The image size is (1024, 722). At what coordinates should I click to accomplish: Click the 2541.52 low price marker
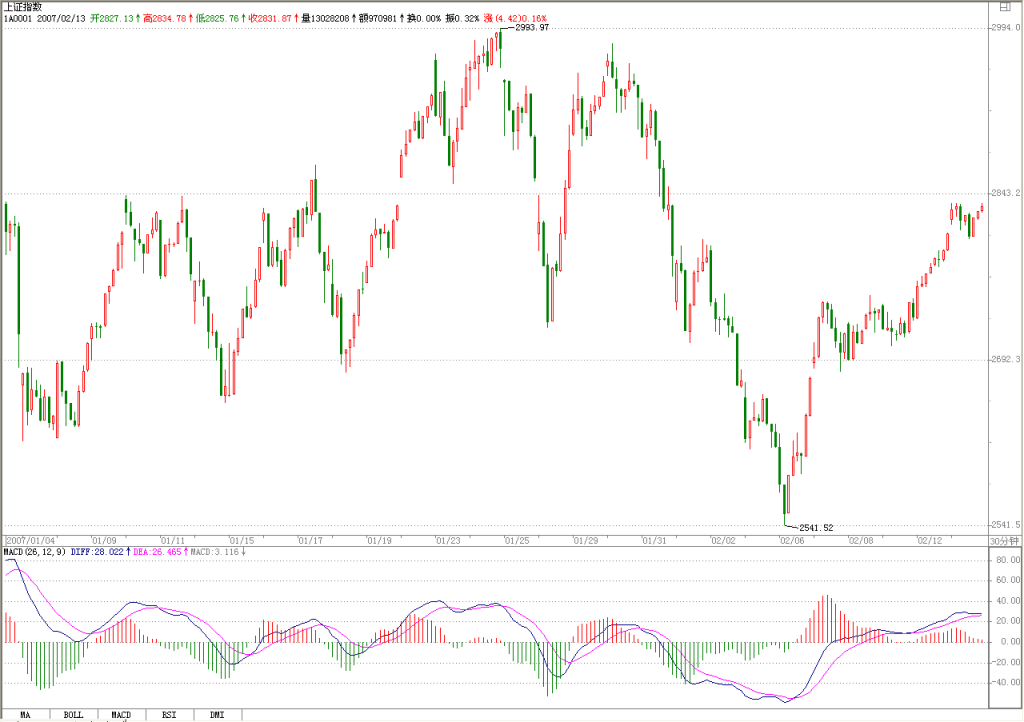pos(816,527)
